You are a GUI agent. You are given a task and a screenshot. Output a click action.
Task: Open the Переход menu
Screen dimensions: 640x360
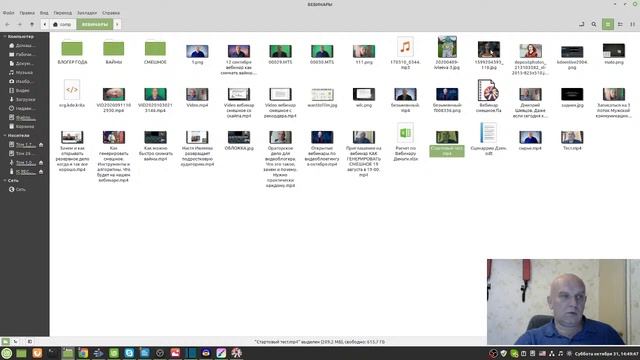click(62, 13)
